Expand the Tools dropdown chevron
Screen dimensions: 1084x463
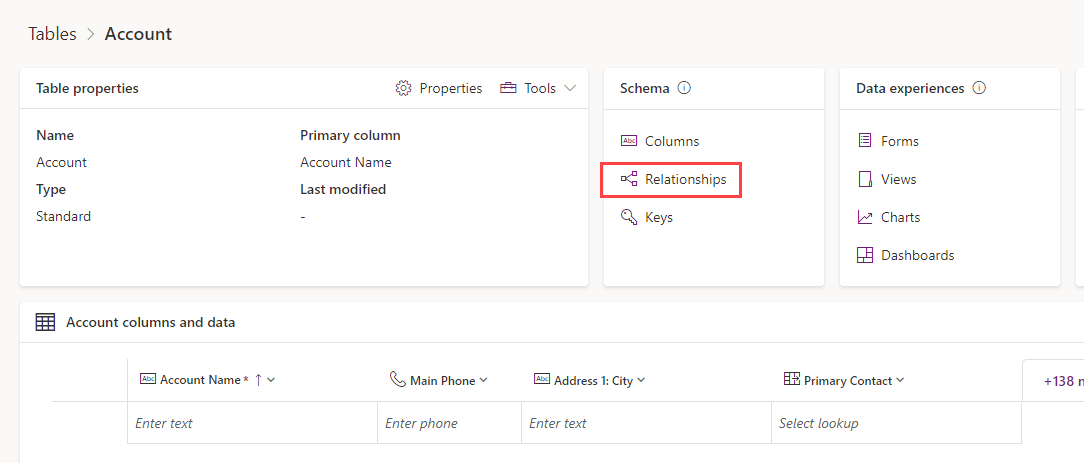coord(570,88)
